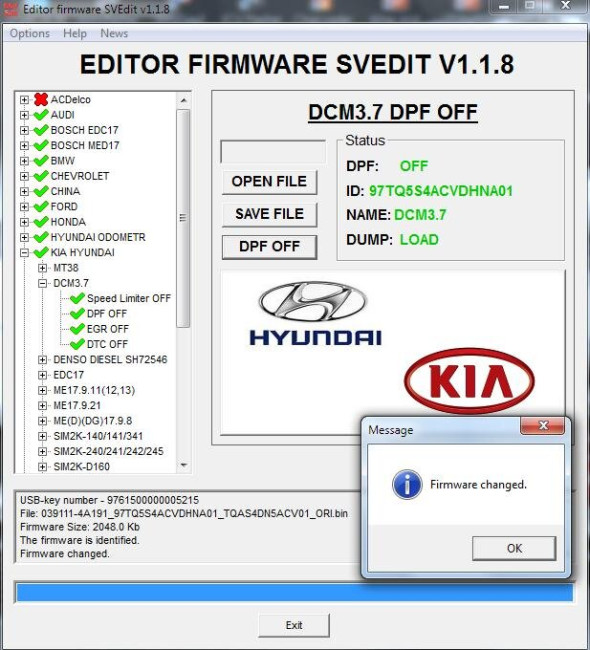Select Speed Limiter OFF tree item
The height and width of the screenshot is (650, 590).
coord(129,298)
